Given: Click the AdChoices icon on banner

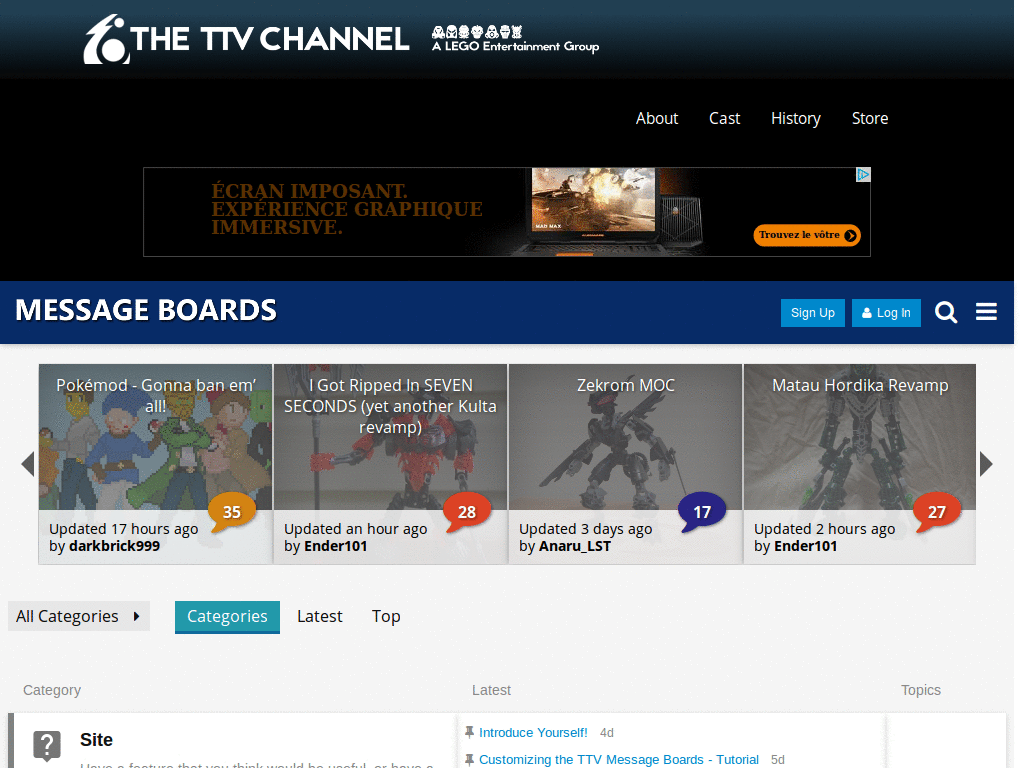Looking at the screenshot, I should 863,175.
